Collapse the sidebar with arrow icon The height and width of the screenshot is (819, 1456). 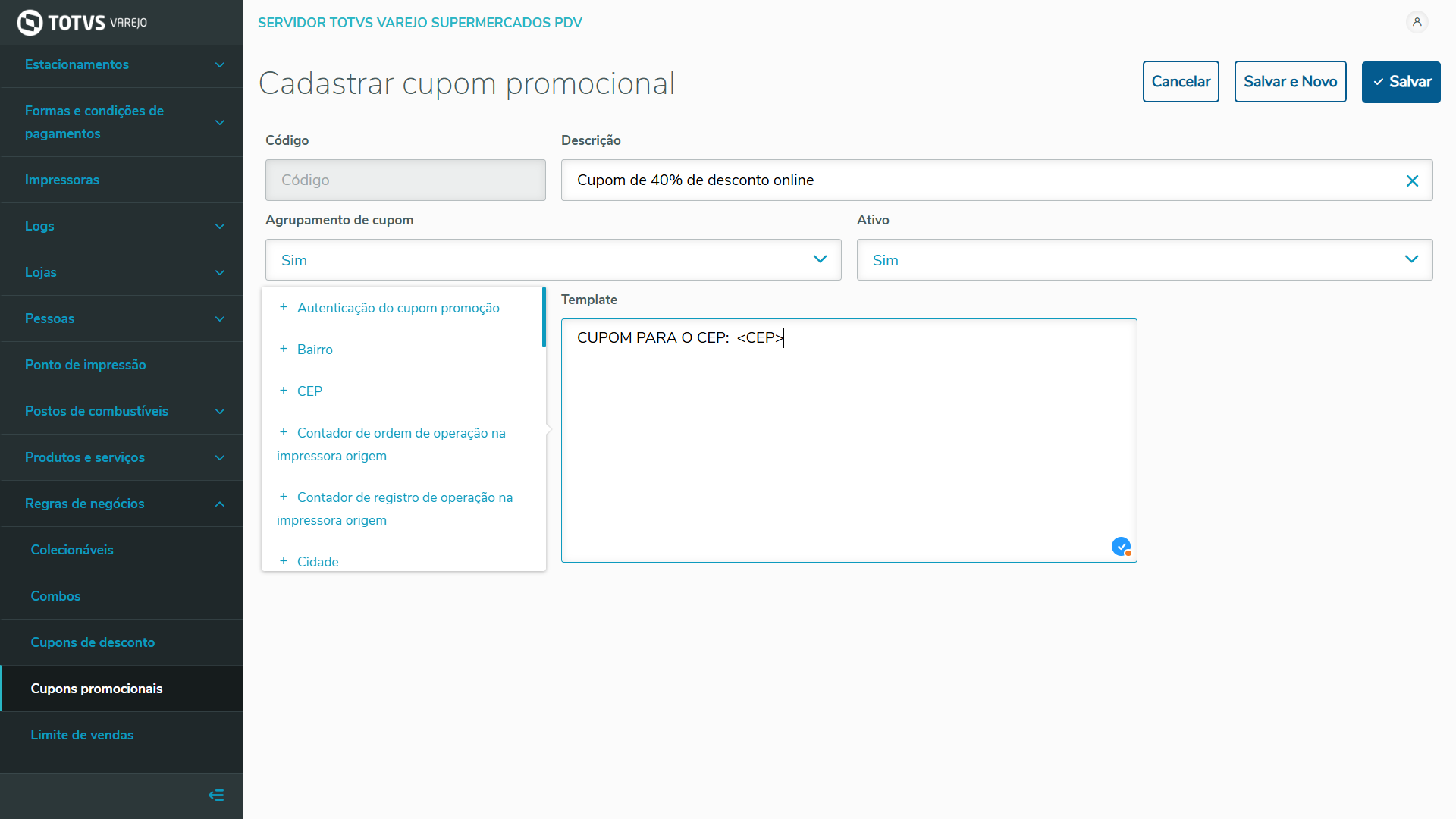[216, 795]
